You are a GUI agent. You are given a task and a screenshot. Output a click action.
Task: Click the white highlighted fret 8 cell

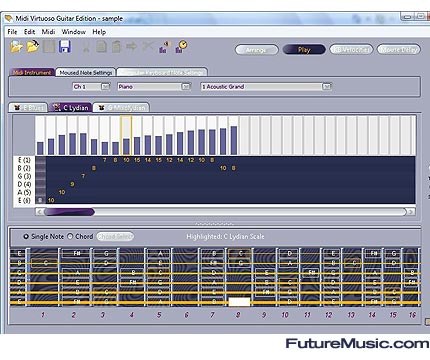(x=239, y=302)
